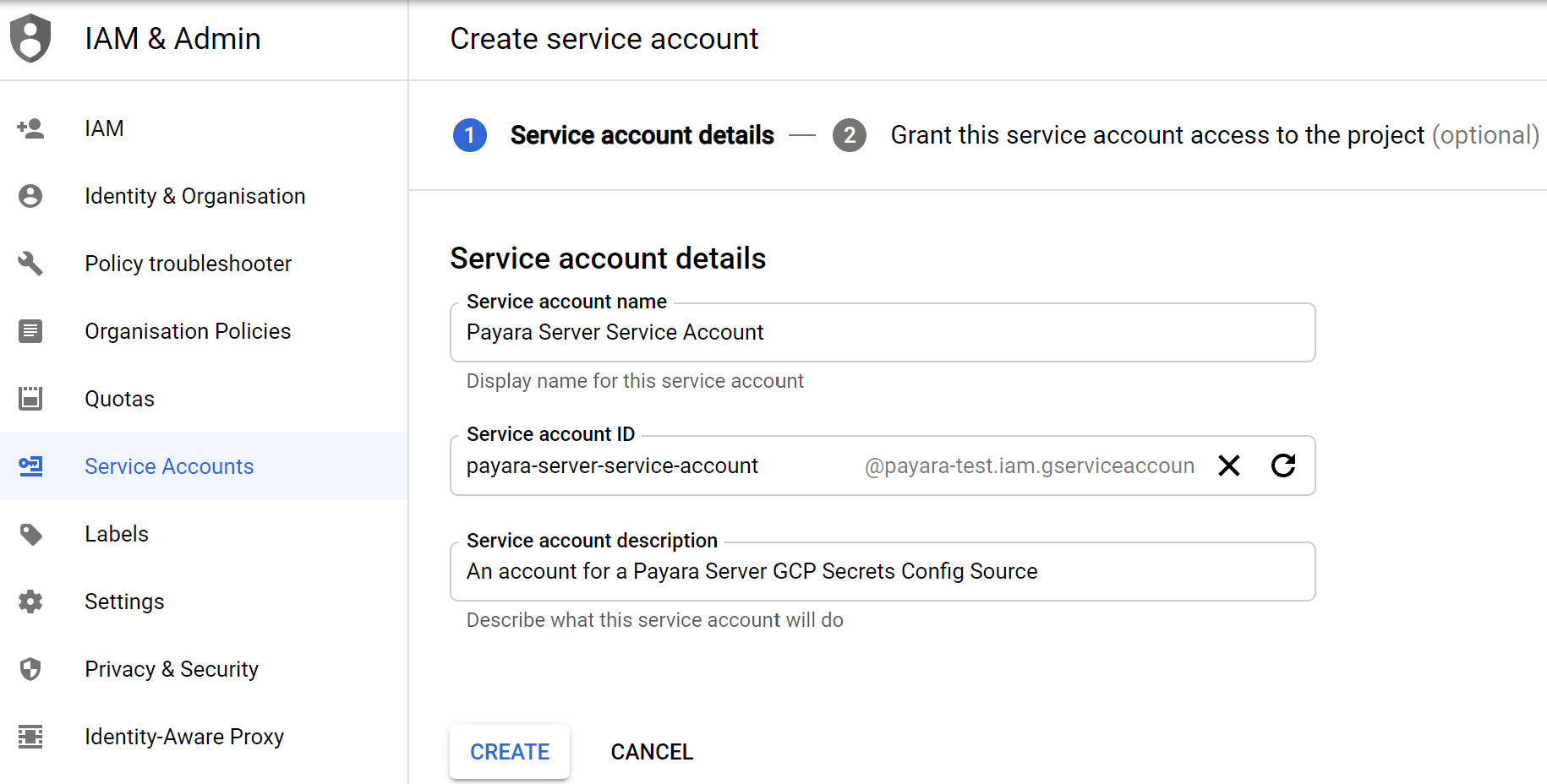Clear the Service account ID field

pos(1229,465)
